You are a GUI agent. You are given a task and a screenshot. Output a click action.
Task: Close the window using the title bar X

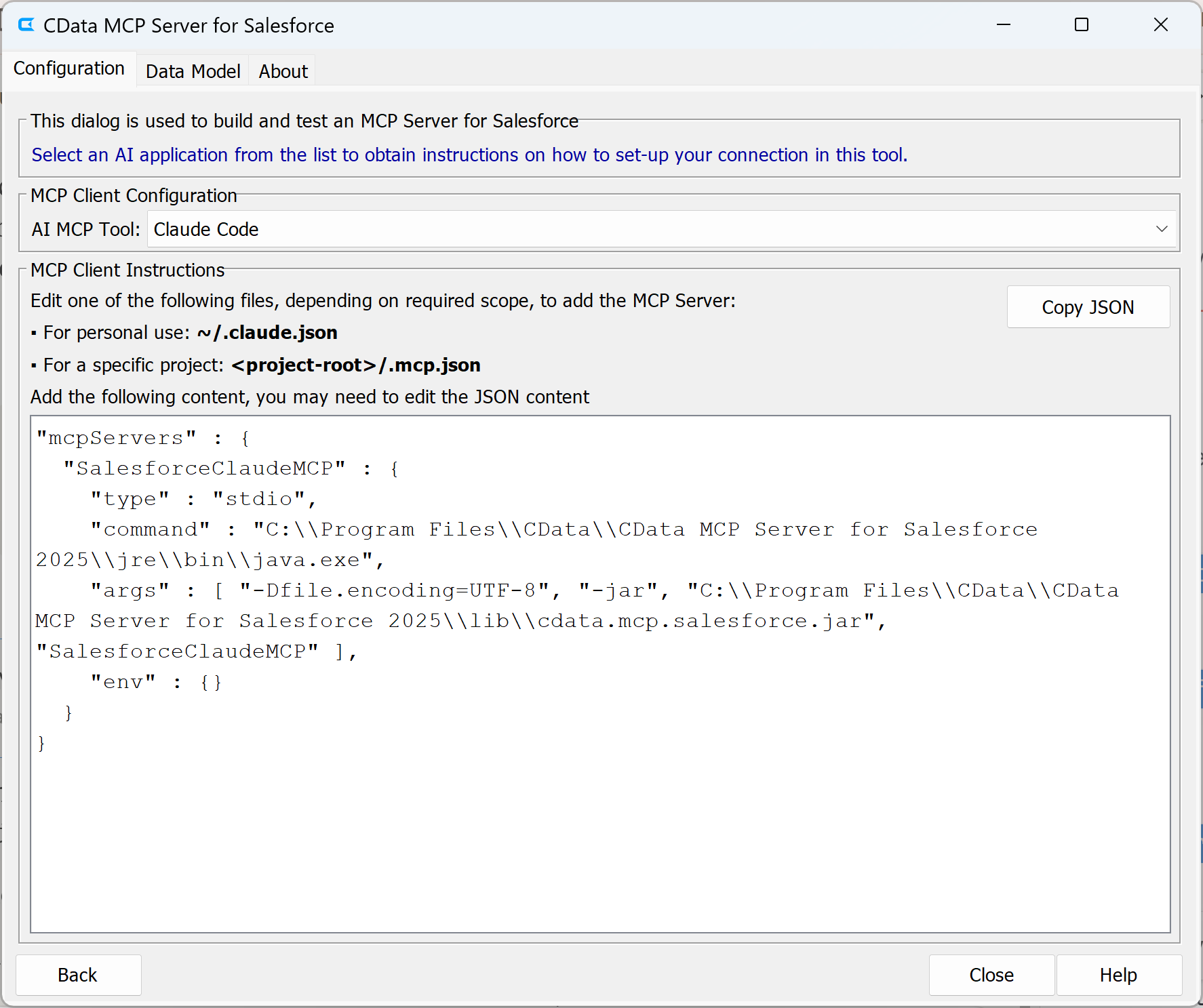pyautogui.click(x=1160, y=25)
